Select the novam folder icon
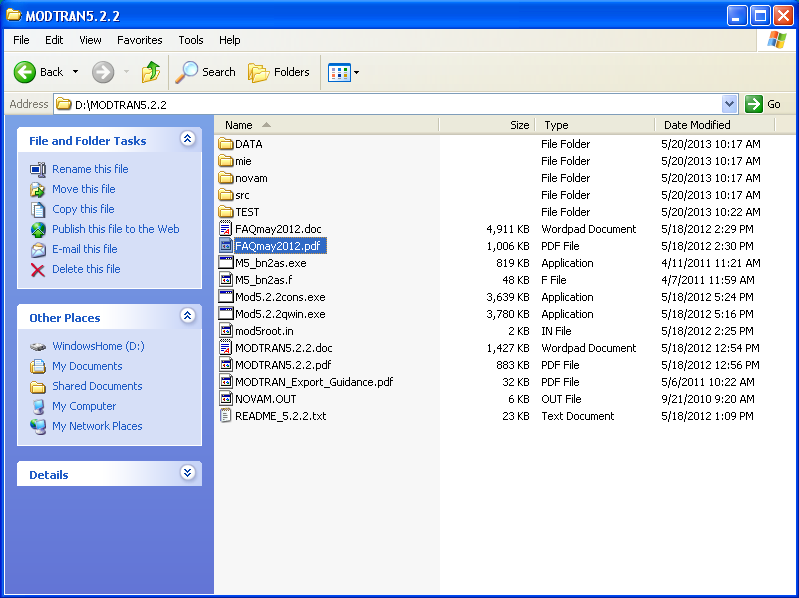The width and height of the screenshot is (799, 598). [225, 178]
